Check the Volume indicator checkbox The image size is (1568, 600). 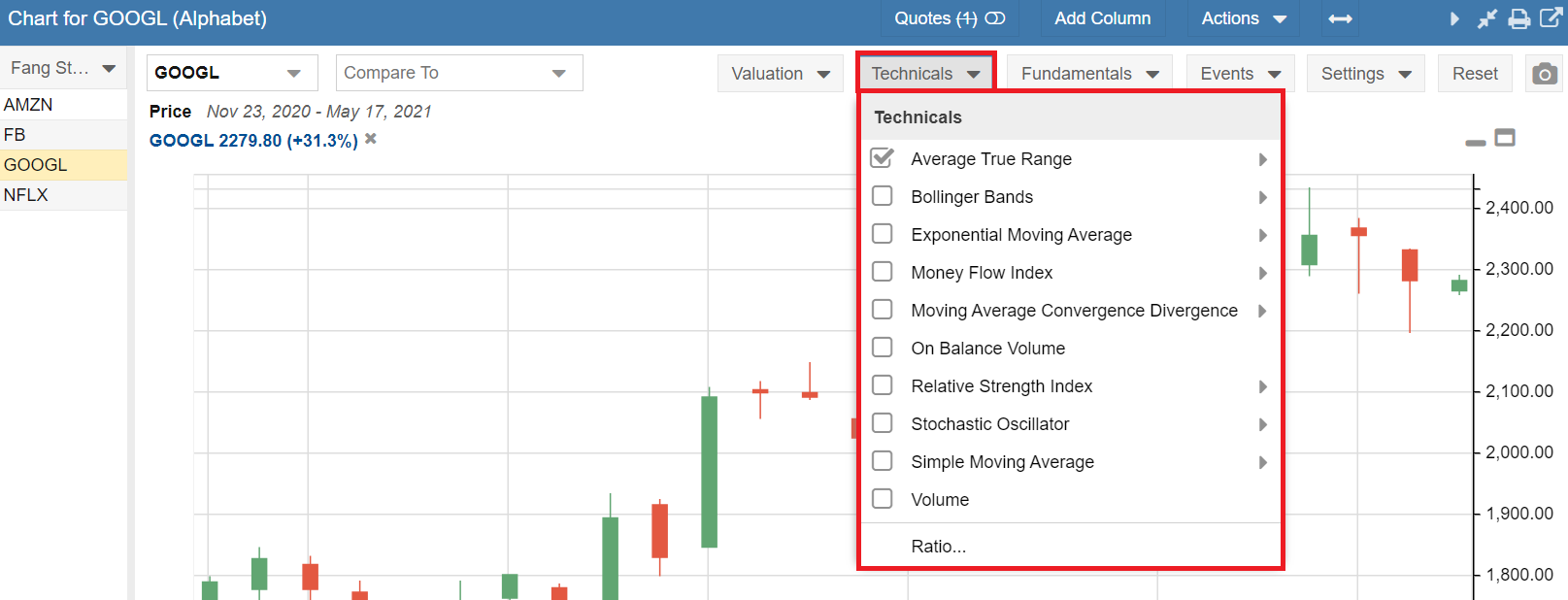pyautogui.click(x=883, y=499)
